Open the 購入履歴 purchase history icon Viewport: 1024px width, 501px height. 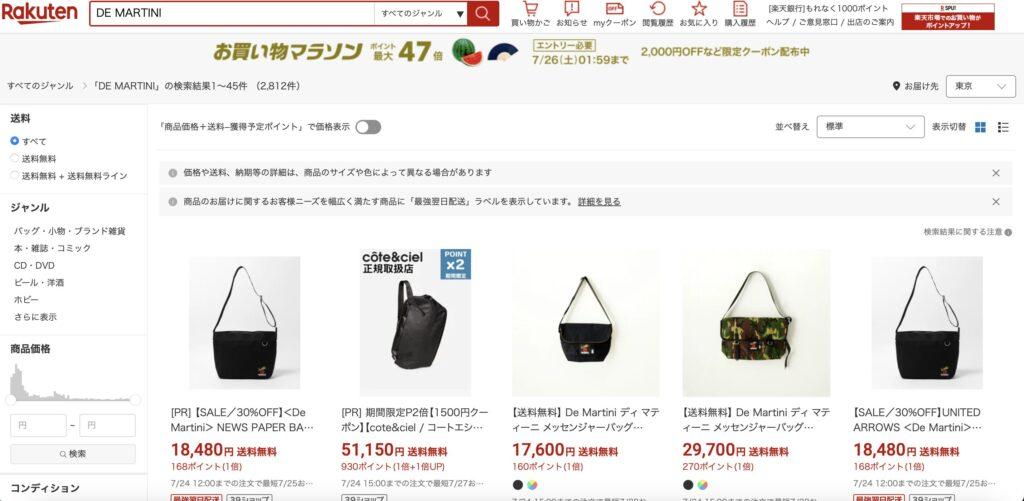740,9
